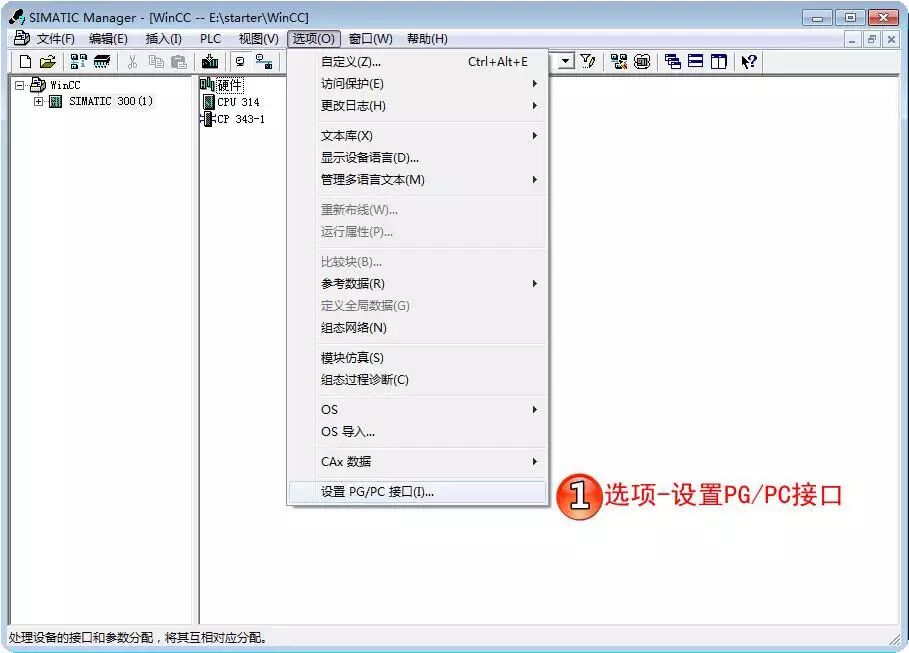The height and width of the screenshot is (653, 909).
Task: Select 组态网络(N) menu entry
Action: tap(417, 328)
